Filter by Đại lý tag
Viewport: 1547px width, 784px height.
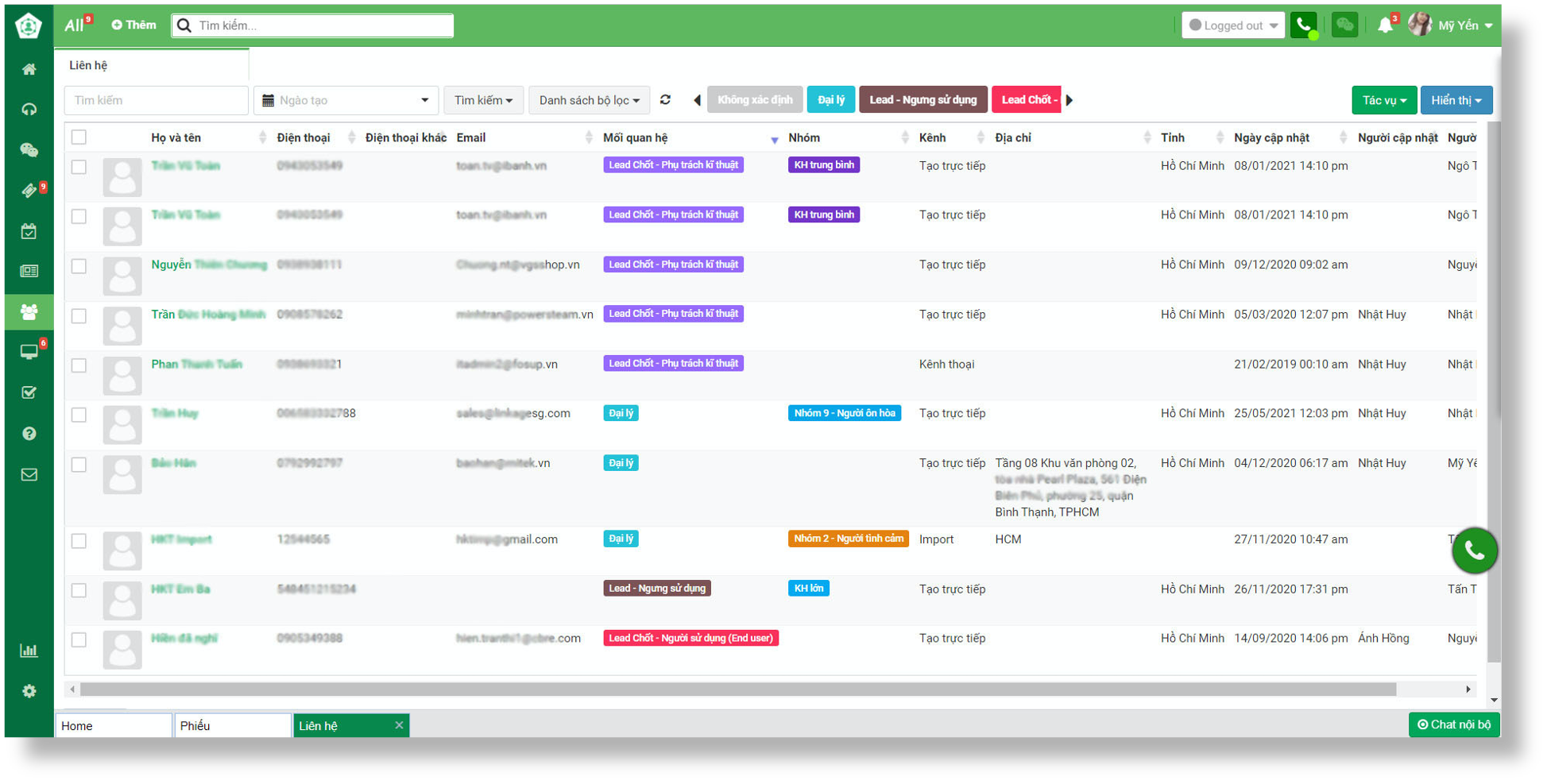pyautogui.click(x=831, y=100)
